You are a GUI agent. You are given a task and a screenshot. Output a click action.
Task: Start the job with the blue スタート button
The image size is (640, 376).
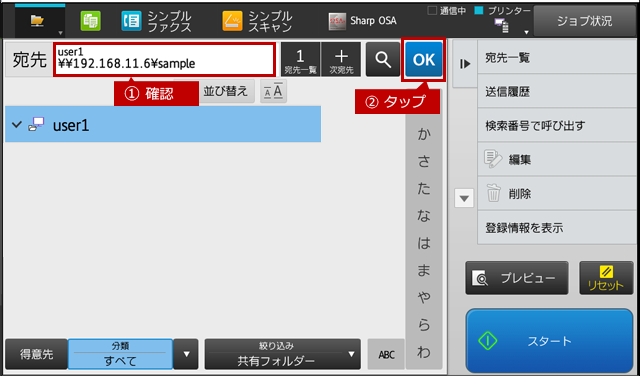coord(549,340)
